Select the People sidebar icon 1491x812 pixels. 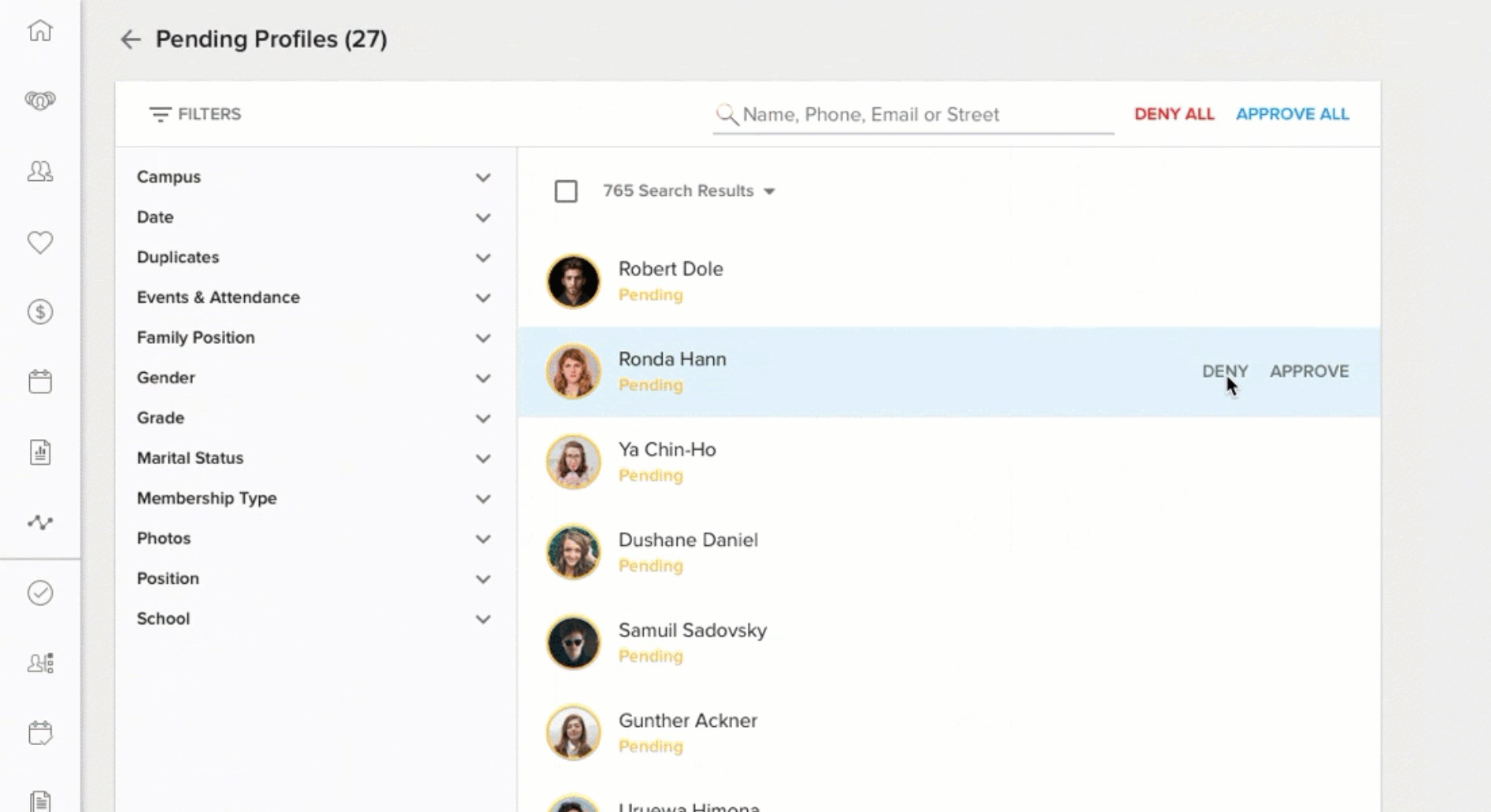(39, 169)
